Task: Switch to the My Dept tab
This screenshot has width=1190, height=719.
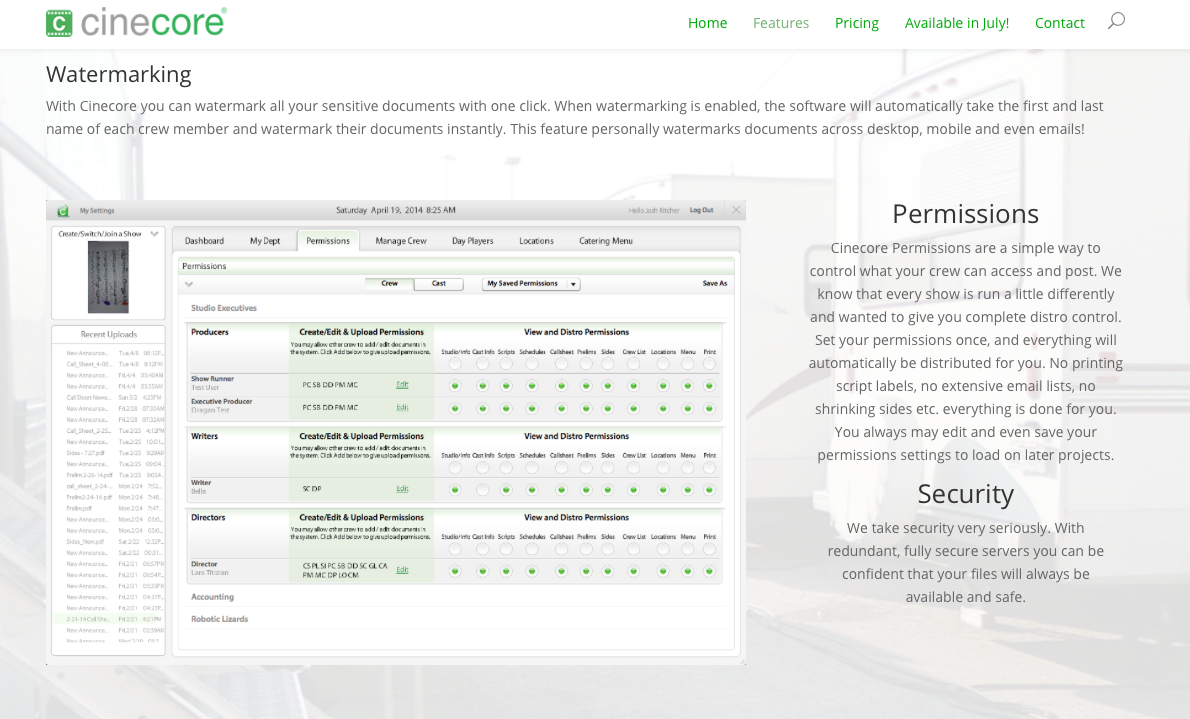Action: (265, 241)
